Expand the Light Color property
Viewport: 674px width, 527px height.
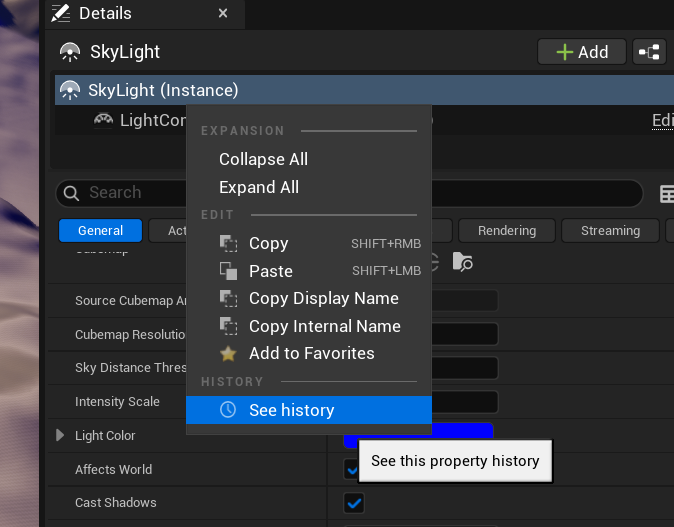click(x=60, y=436)
